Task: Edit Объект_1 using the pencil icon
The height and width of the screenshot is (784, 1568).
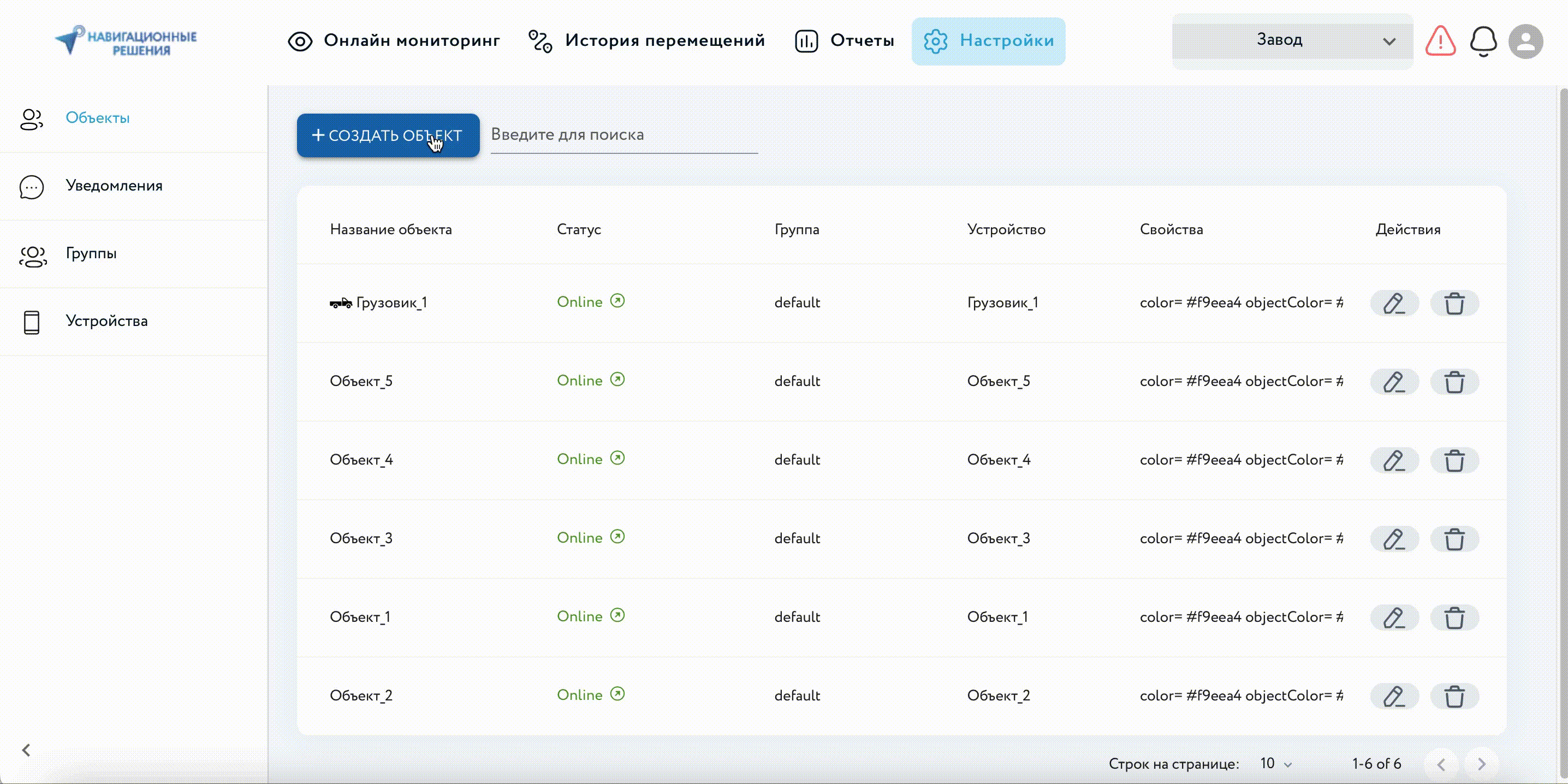Action: click(1394, 618)
